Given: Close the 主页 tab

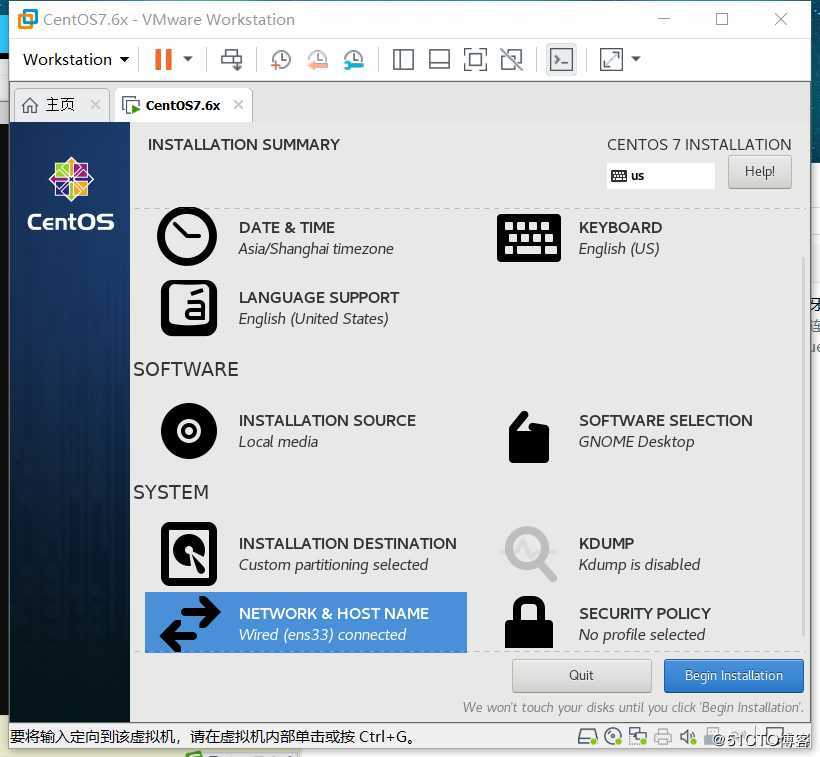Looking at the screenshot, I should pyautogui.click(x=95, y=105).
